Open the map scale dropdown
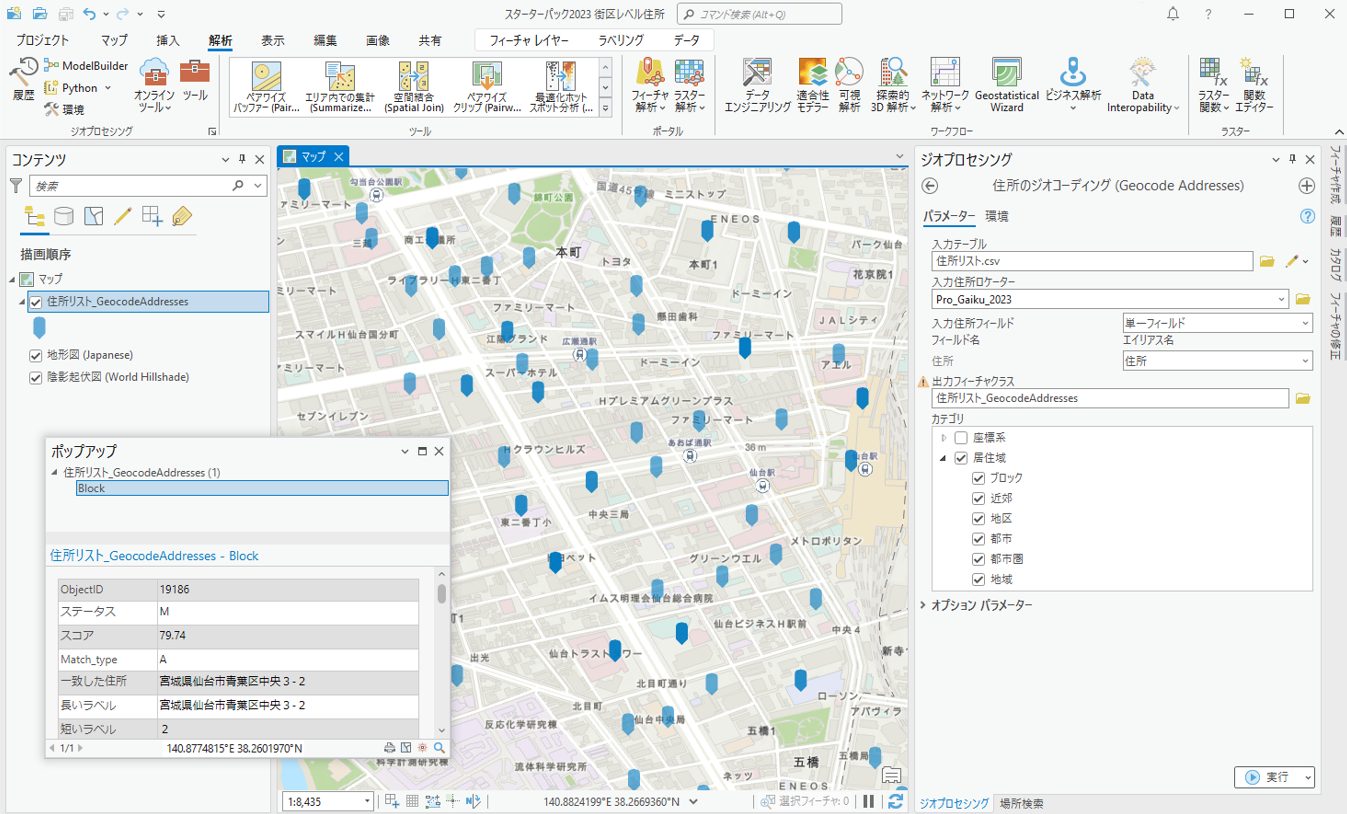Viewport: 1347px width, 814px height. (x=367, y=801)
